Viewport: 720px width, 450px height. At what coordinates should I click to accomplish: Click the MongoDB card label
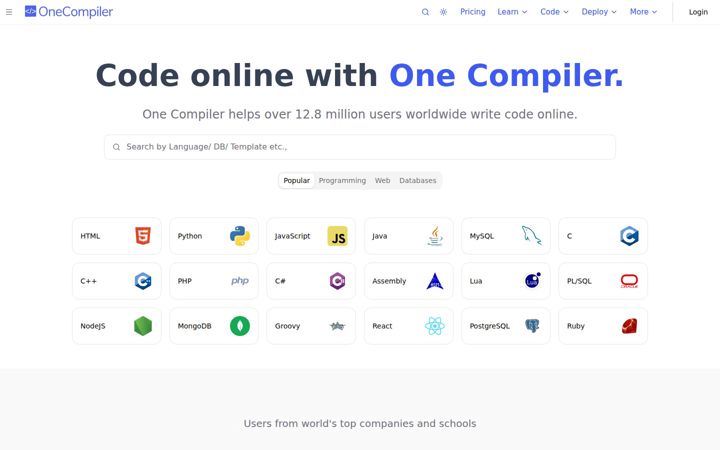[x=194, y=326]
